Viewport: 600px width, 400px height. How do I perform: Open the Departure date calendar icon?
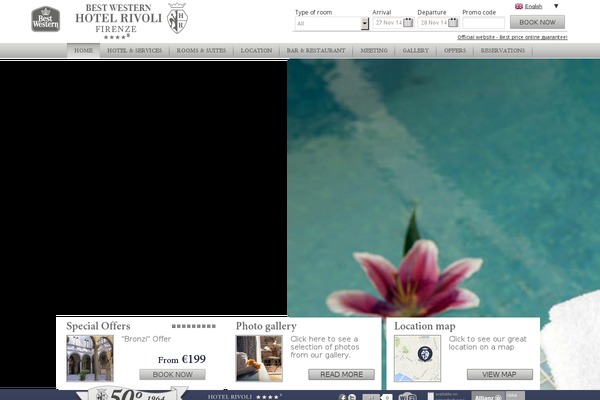point(453,23)
